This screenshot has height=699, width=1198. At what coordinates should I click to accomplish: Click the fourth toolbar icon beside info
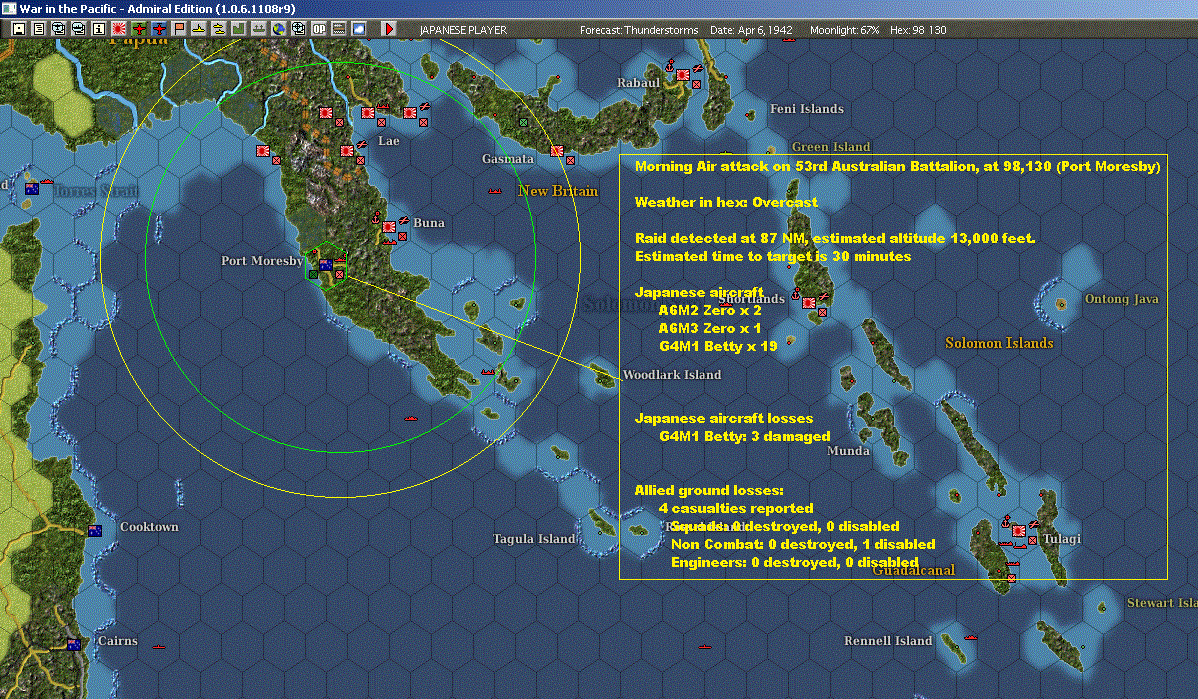79,29
